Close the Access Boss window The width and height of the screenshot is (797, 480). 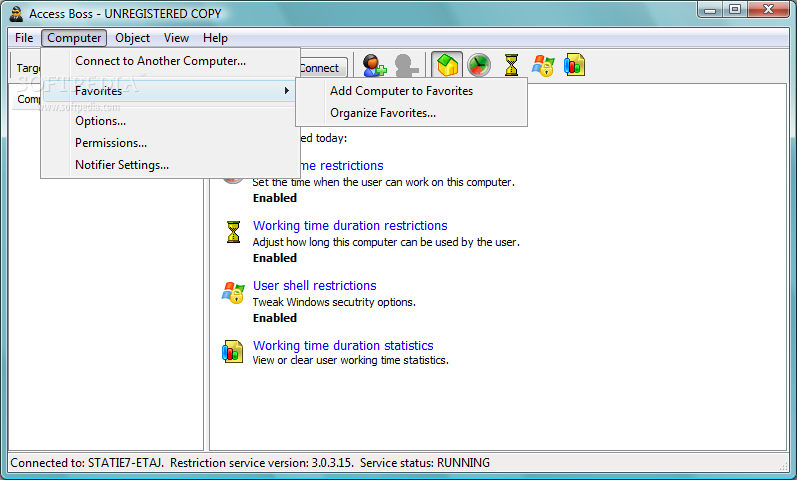point(769,10)
